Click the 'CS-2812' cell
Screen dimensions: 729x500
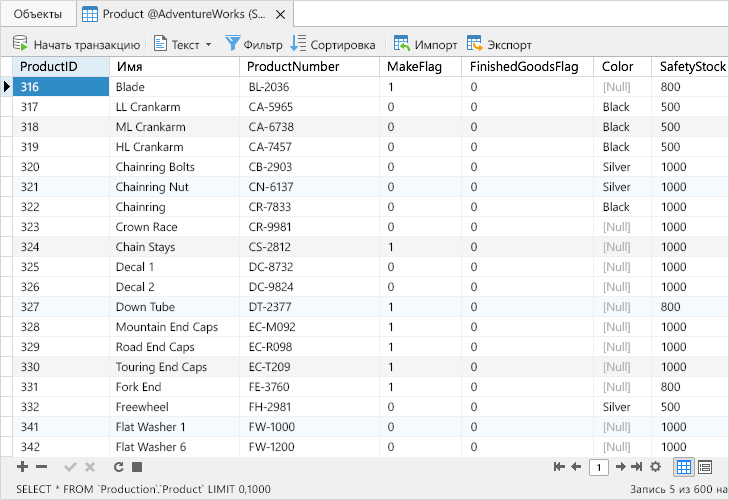point(310,247)
